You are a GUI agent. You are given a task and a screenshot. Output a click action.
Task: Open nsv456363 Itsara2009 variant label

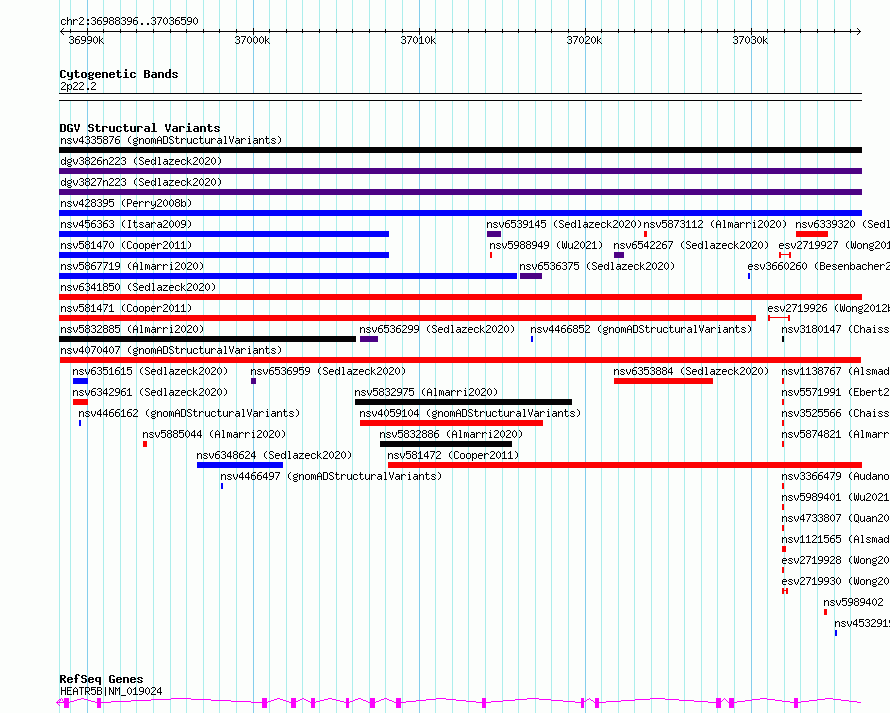(126, 224)
